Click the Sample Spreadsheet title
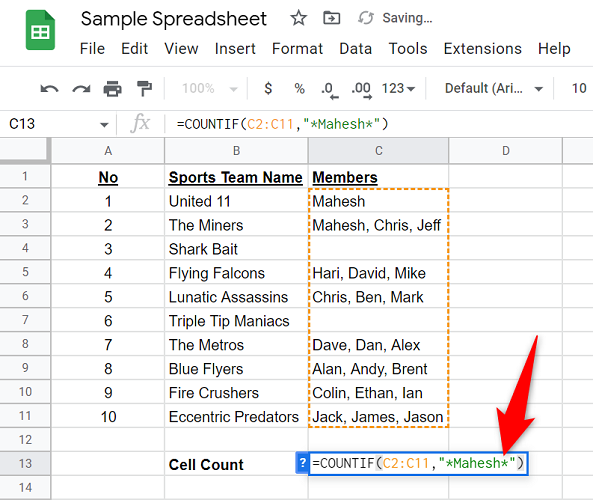The image size is (593, 500). tap(174, 19)
